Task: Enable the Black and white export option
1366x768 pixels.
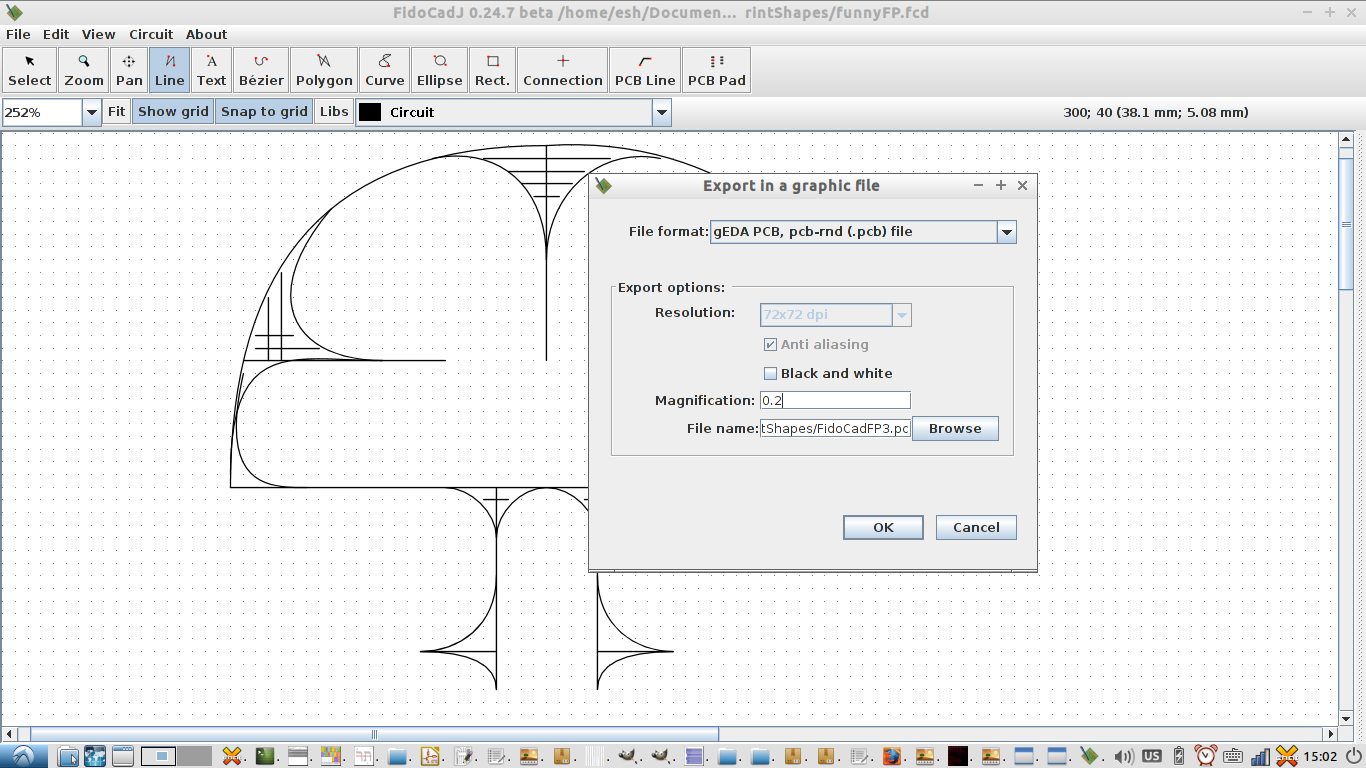Action: (x=770, y=373)
